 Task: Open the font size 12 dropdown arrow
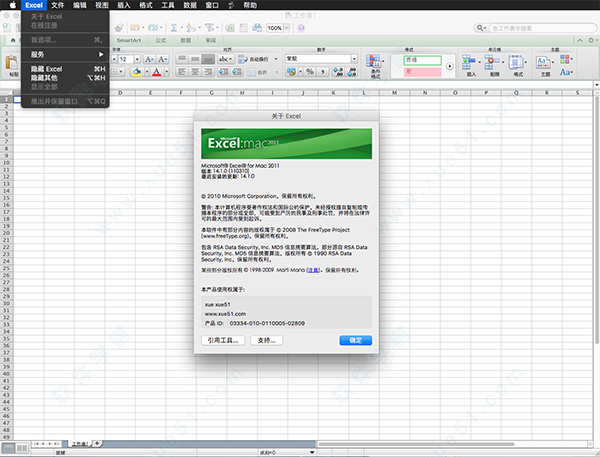tap(137, 59)
